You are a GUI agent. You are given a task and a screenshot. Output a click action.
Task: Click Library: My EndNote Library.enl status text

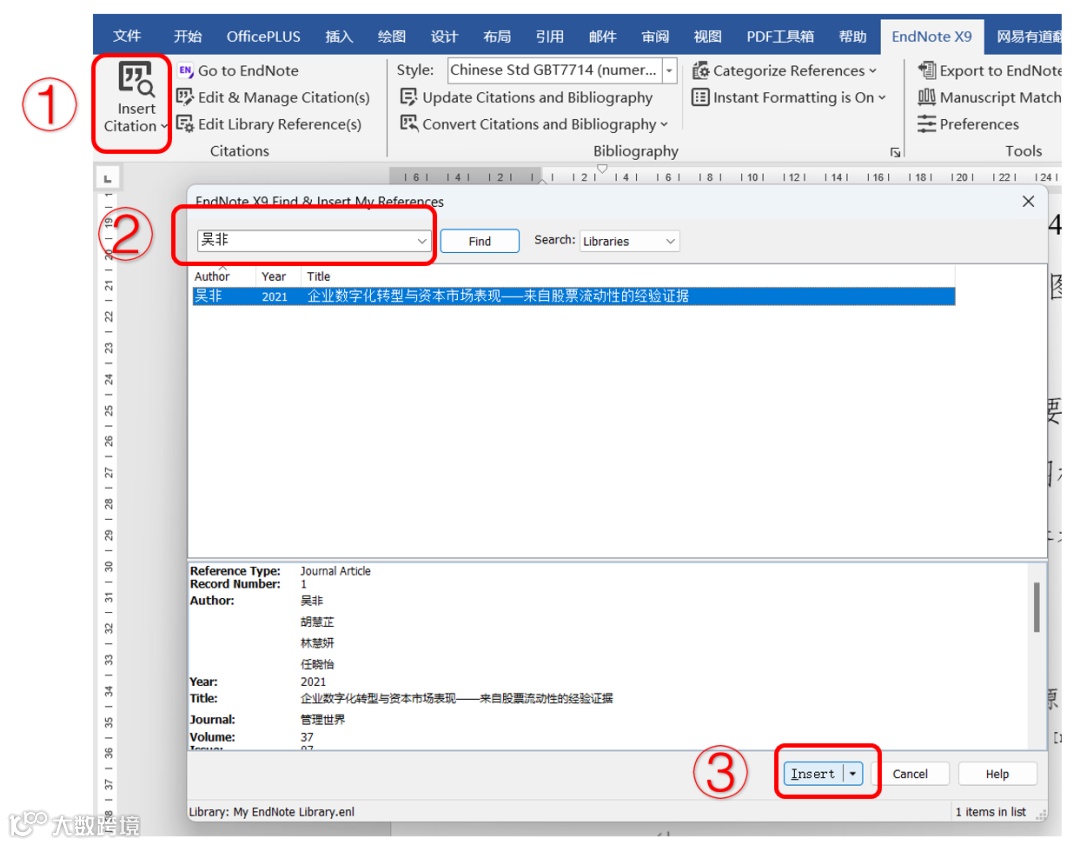tap(272, 812)
